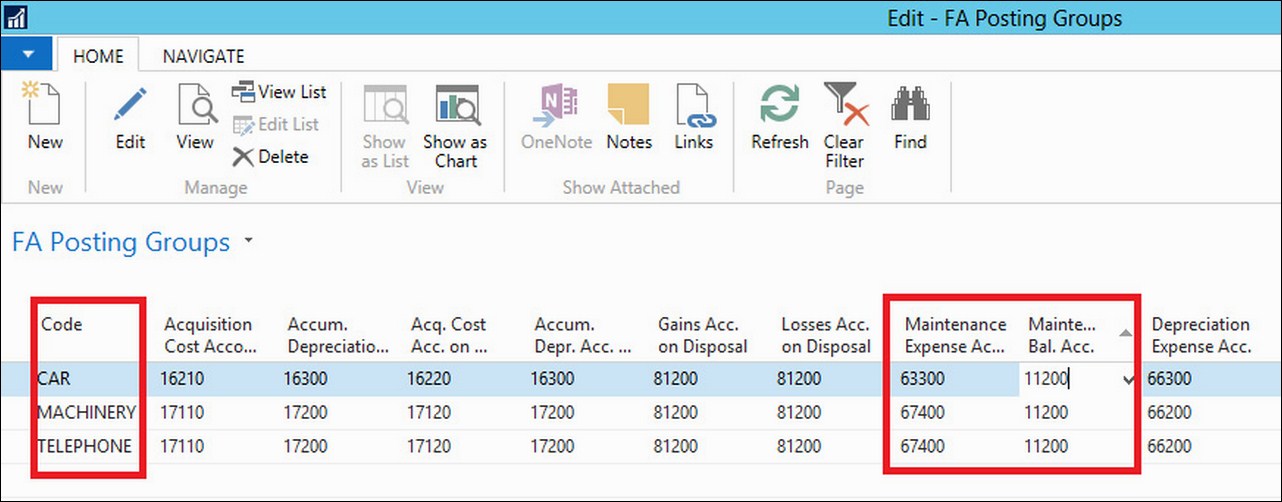
Task: Click Delete in Manage group
Action: [x=270, y=156]
